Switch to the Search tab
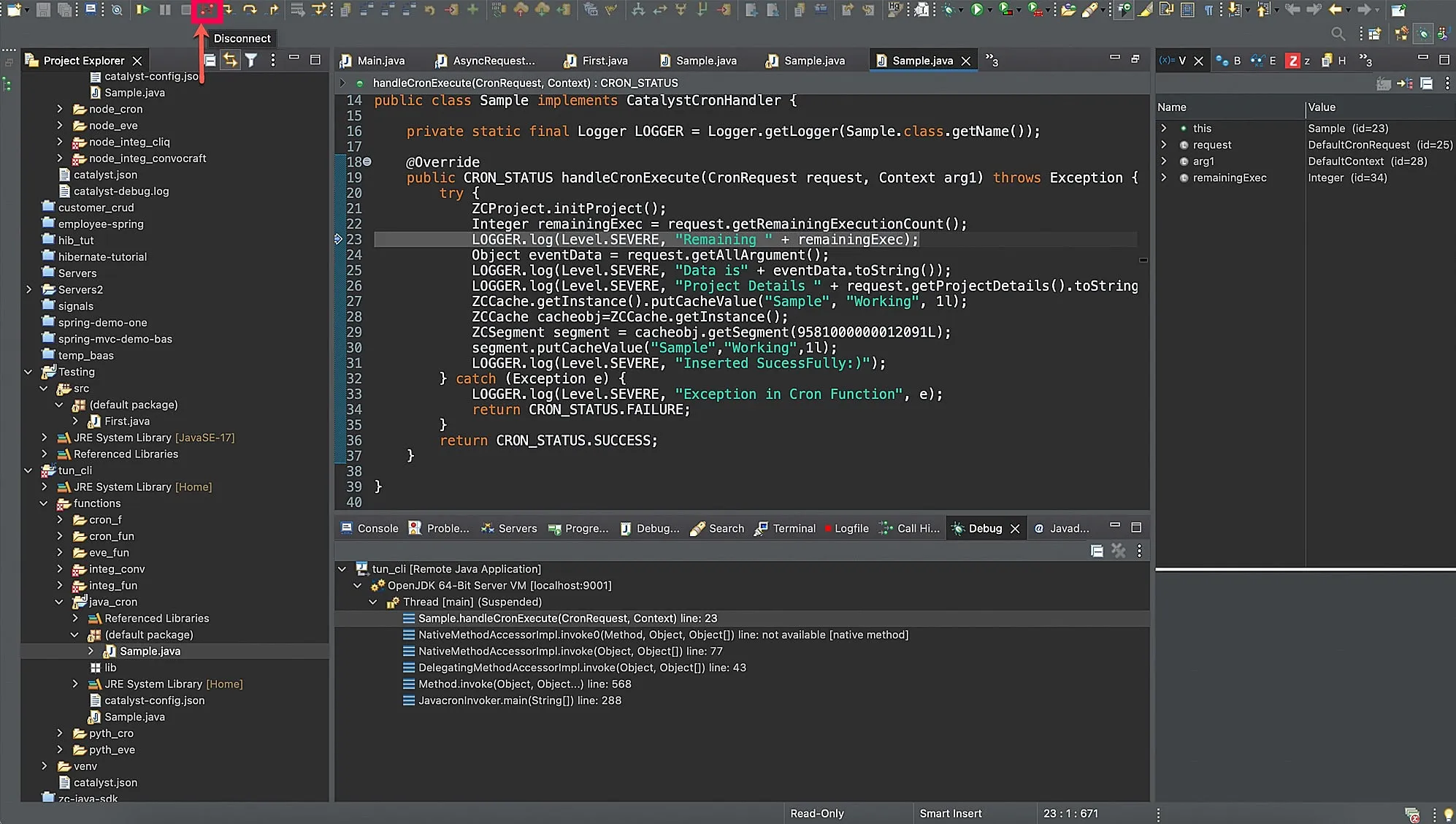Screen dimensions: 1456x824 [717, 528]
